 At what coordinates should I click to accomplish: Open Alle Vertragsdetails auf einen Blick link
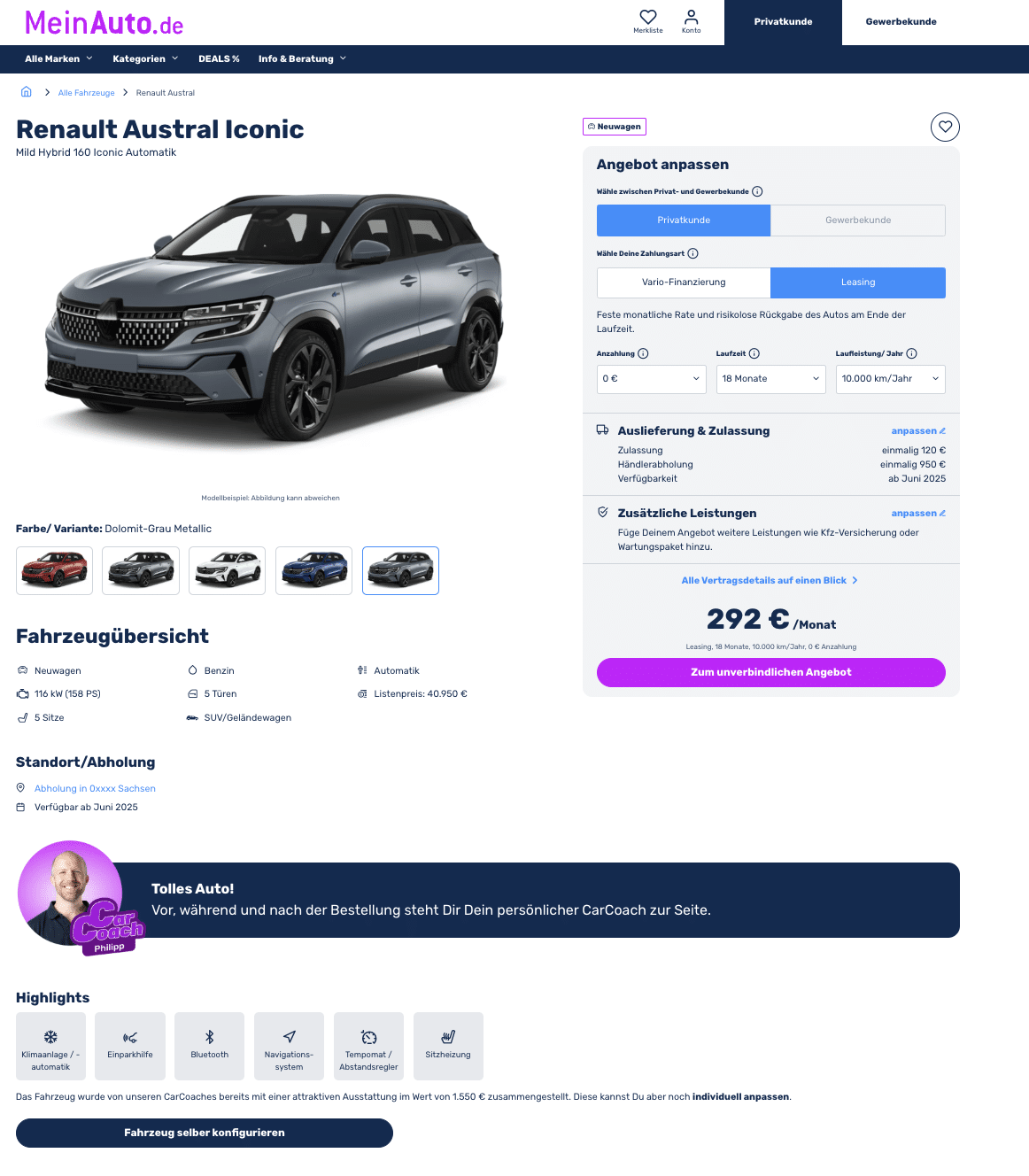click(770, 581)
